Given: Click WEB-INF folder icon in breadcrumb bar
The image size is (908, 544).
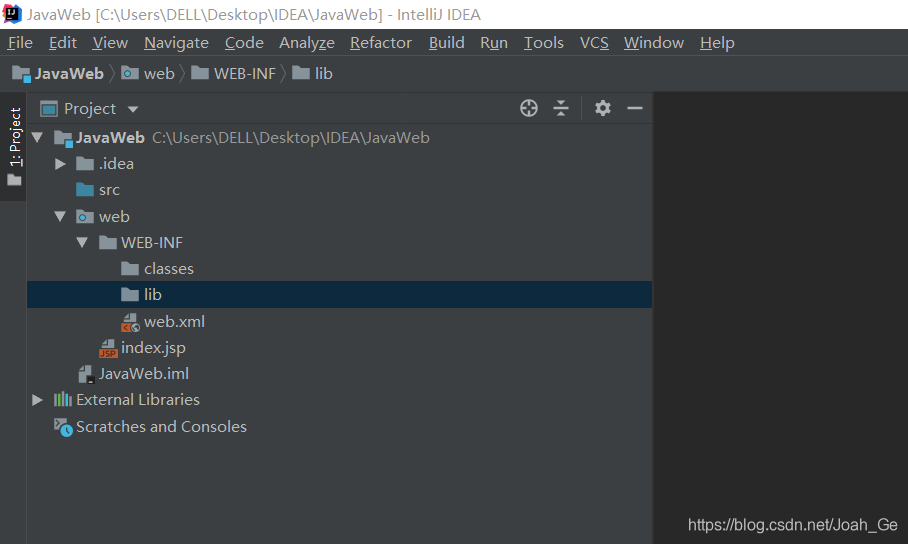Looking at the screenshot, I should 200,73.
